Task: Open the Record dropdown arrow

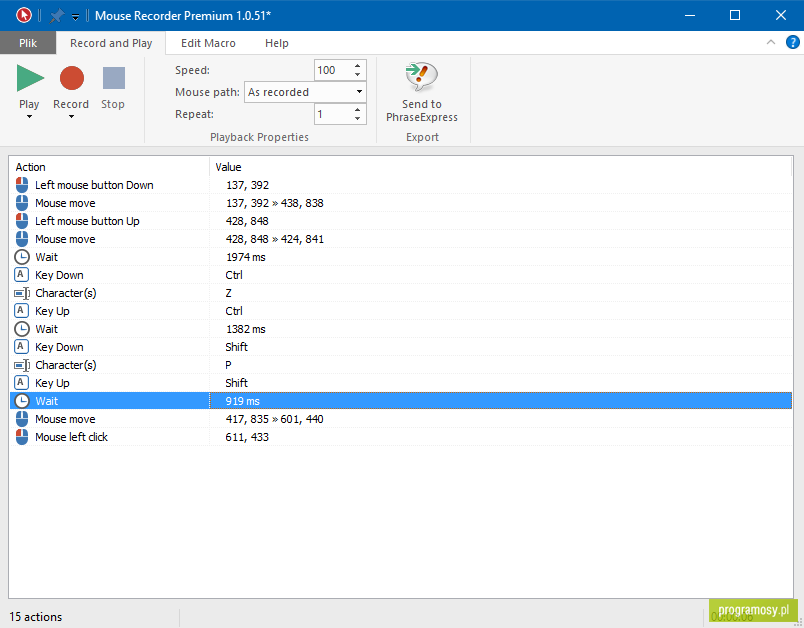Action: (x=71, y=117)
